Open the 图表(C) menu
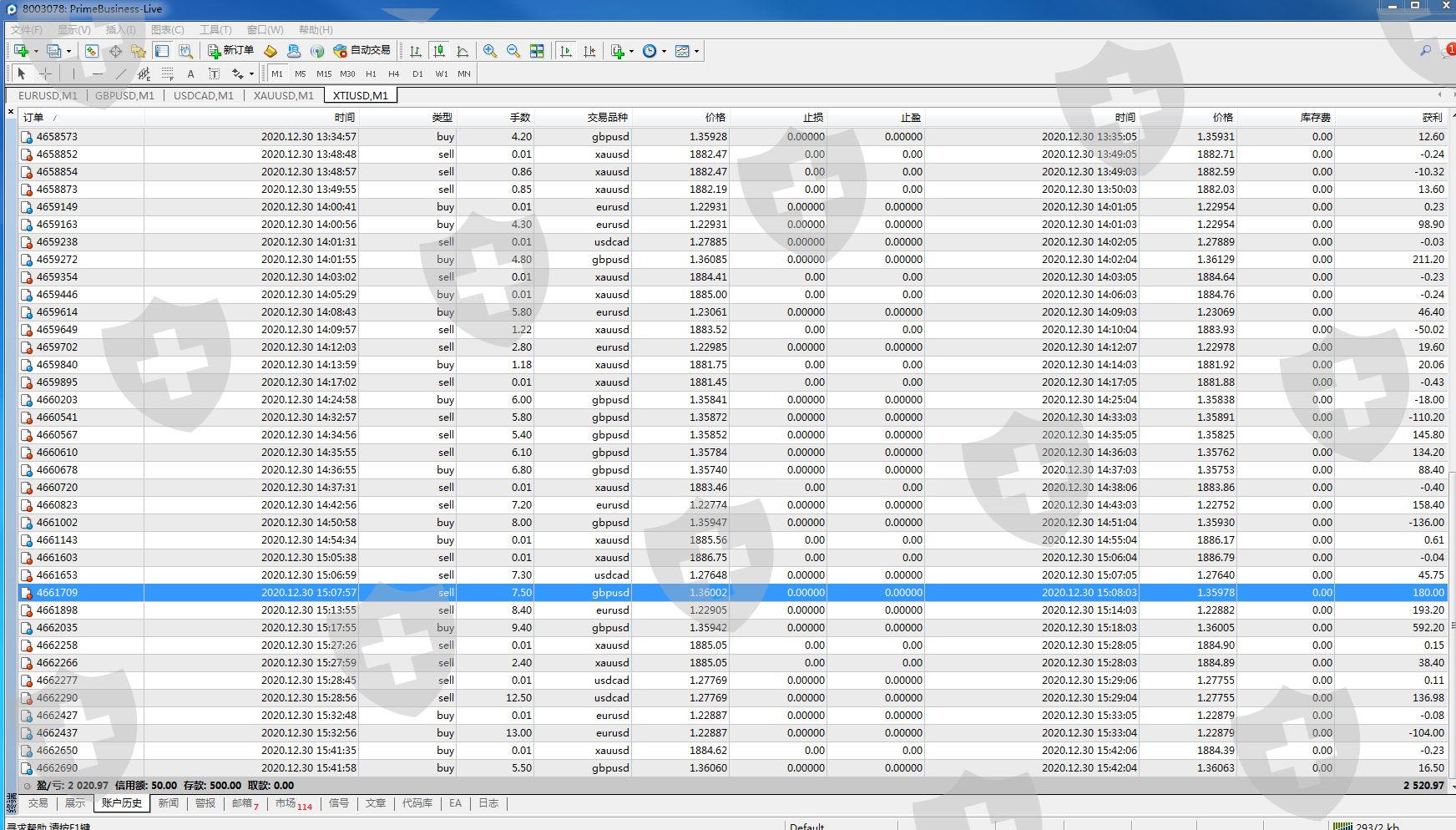 (x=167, y=30)
